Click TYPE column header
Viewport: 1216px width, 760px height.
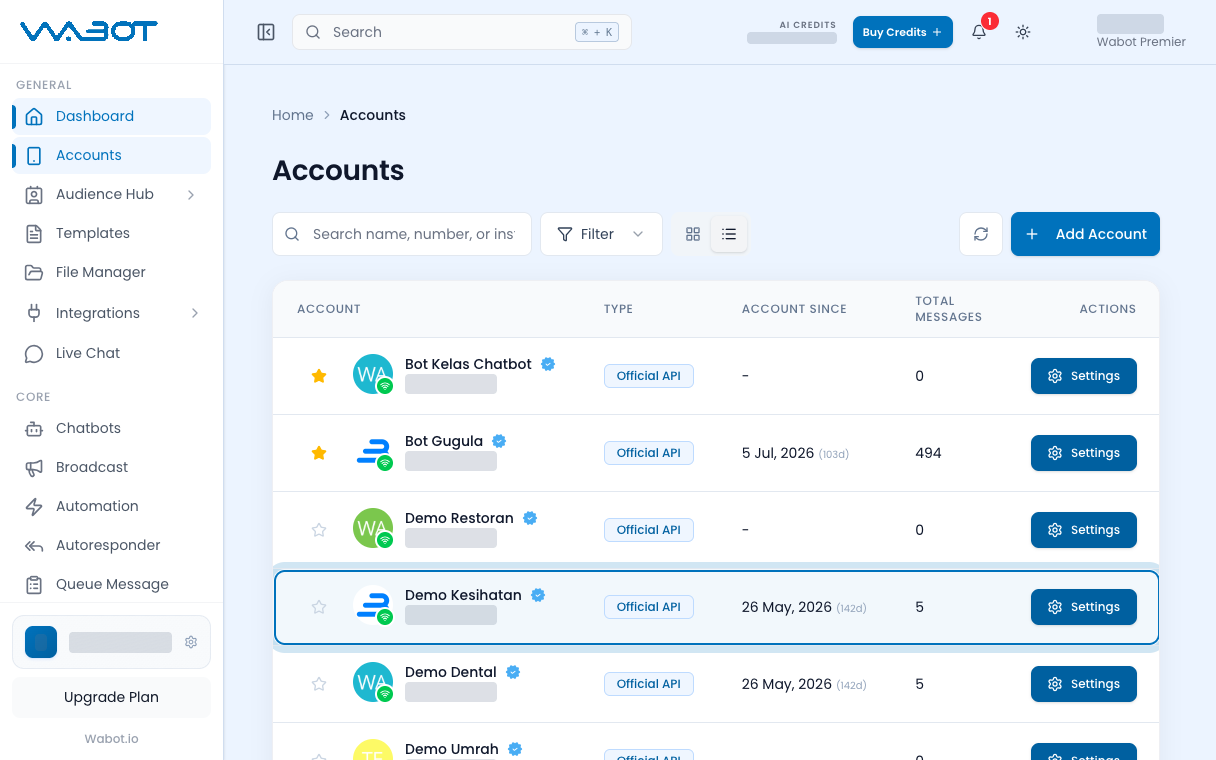(618, 309)
